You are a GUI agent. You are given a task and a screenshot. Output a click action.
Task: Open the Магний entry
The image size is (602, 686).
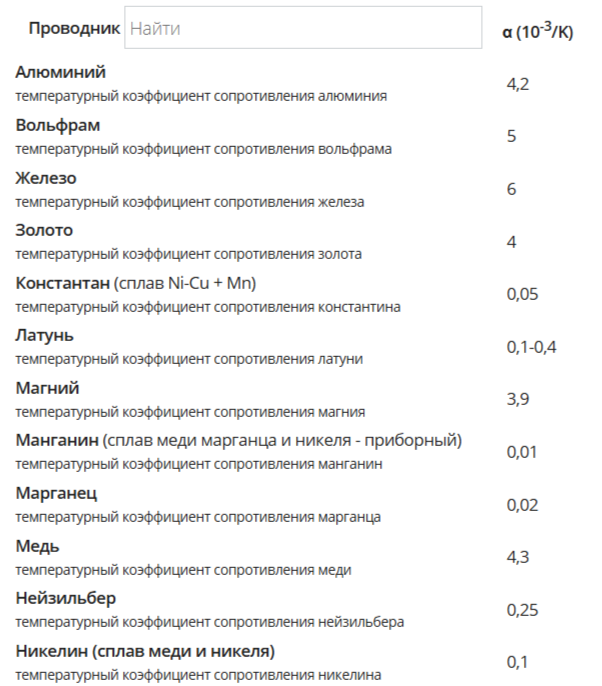[47, 388]
